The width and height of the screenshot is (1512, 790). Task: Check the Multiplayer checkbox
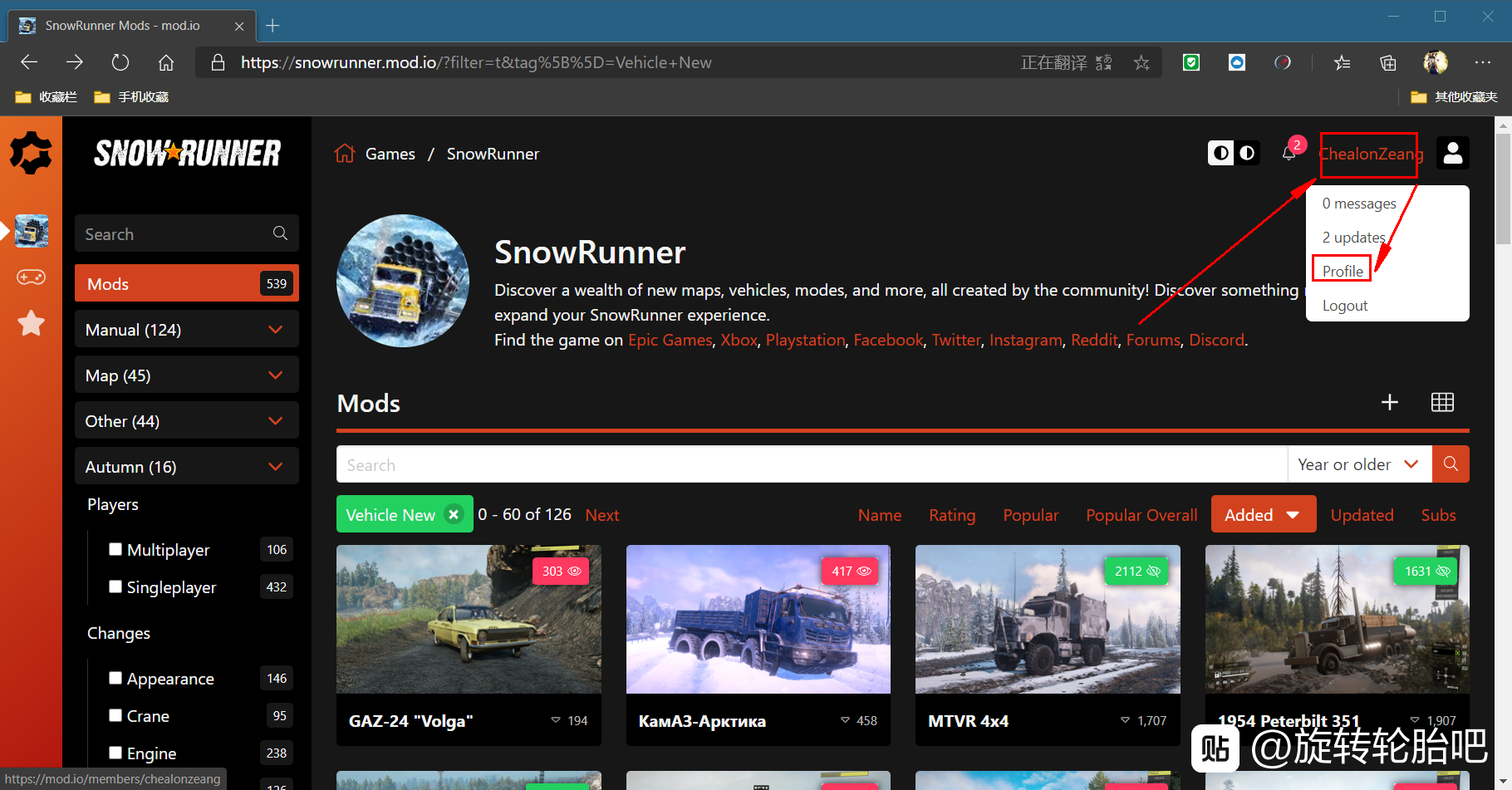pyautogui.click(x=115, y=549)
